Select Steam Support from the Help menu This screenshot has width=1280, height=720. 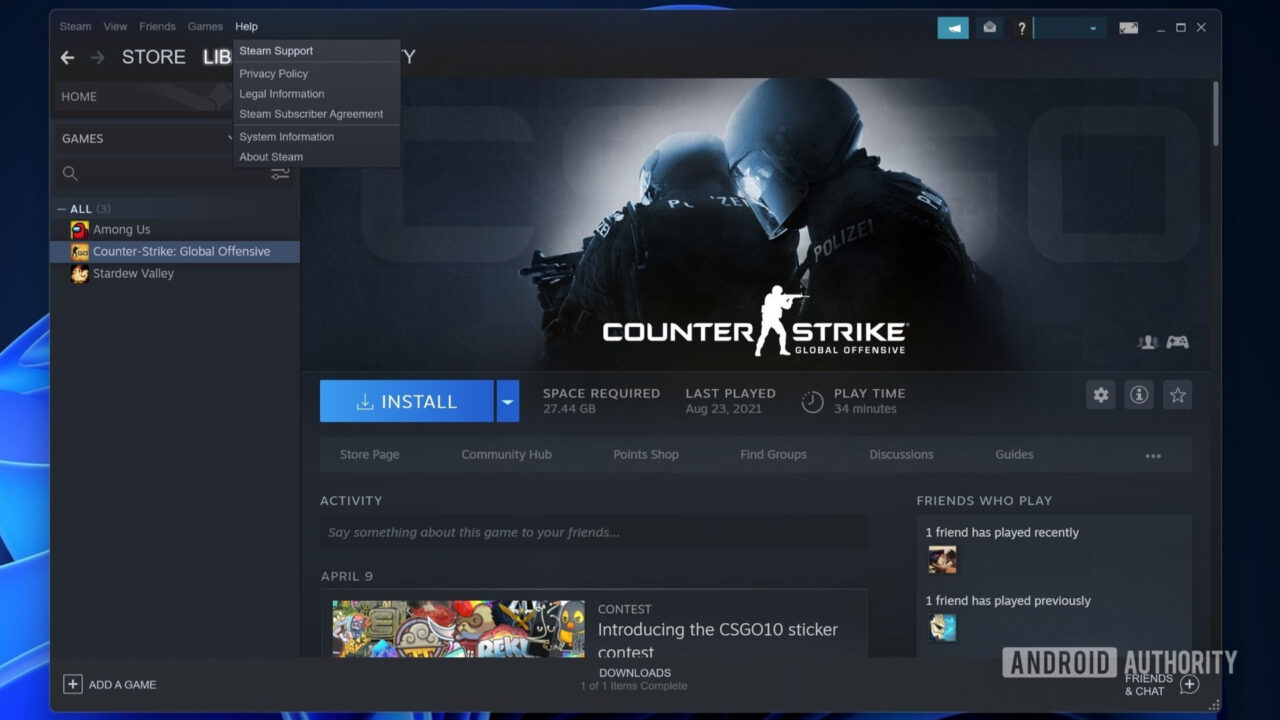277,50
